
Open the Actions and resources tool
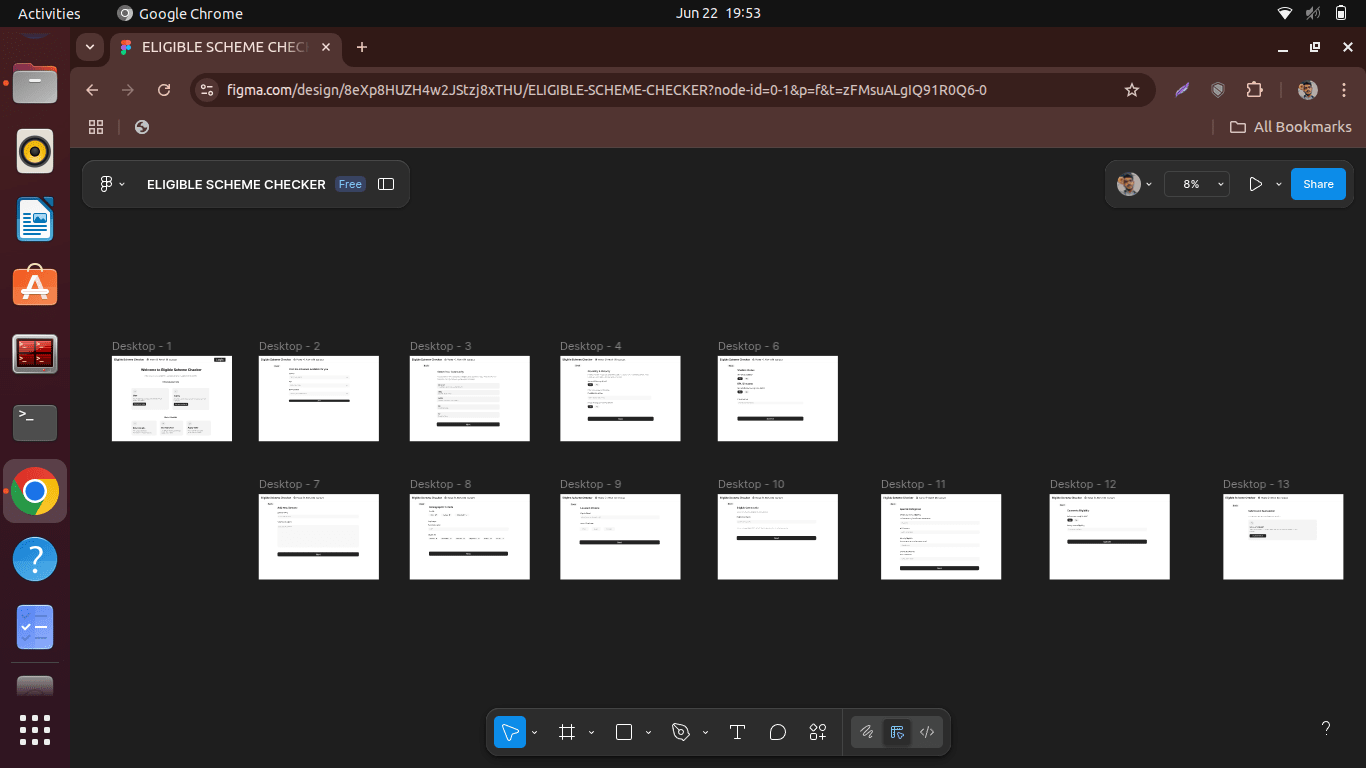818,732
